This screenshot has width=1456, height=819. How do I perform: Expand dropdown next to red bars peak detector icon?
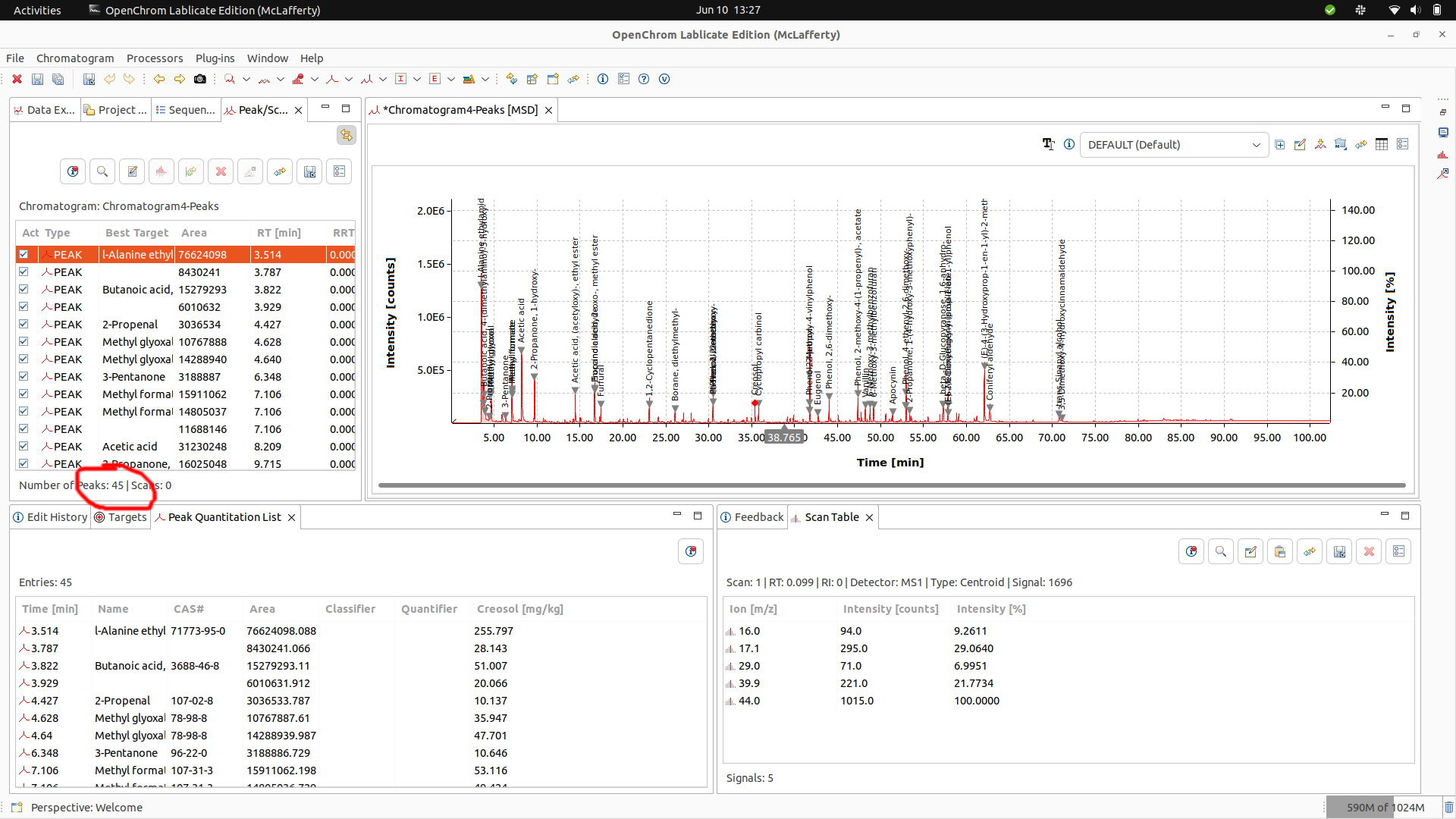point(315,79)
